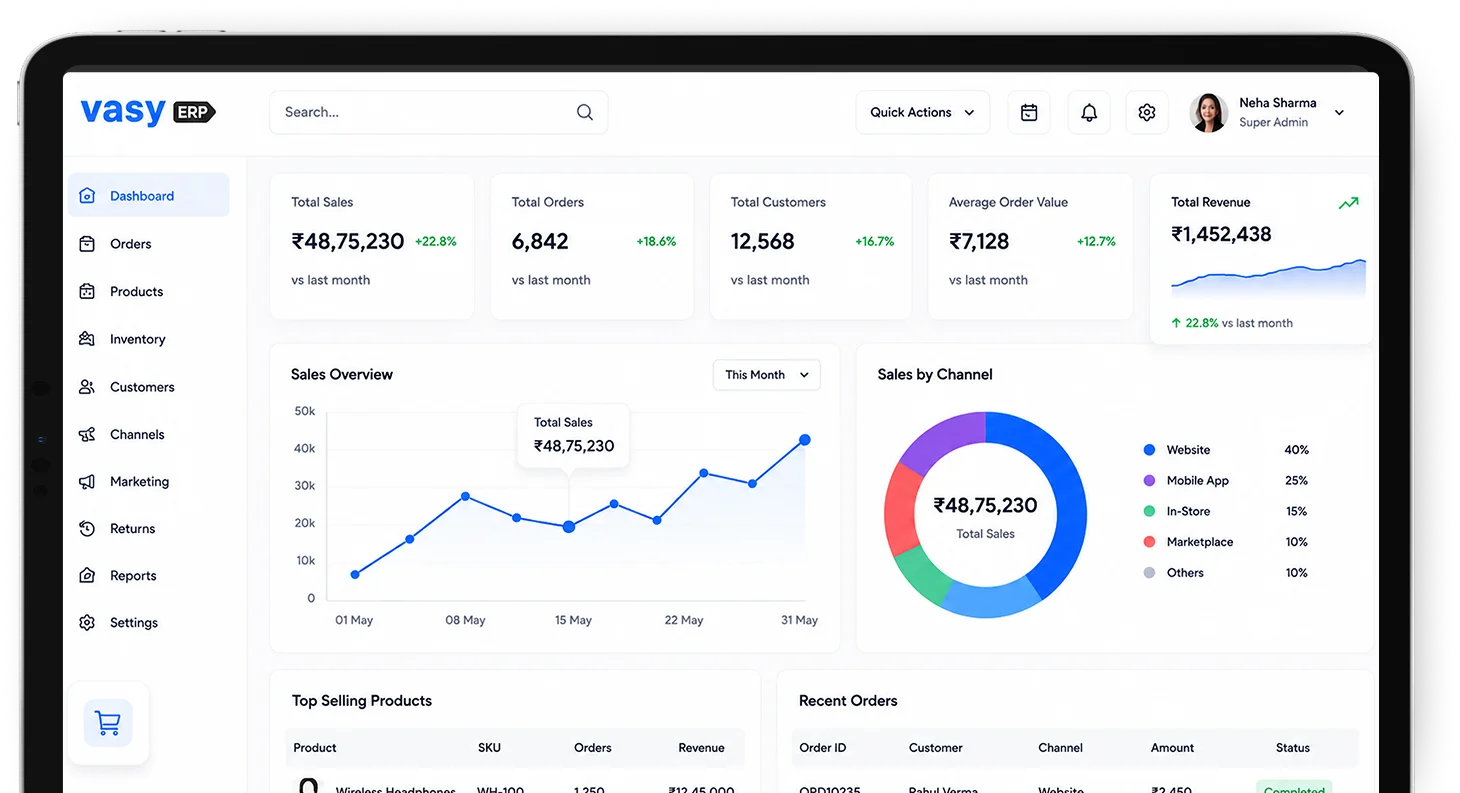
Task: Select the Website blue legend dot
Action: (x=1149, y=450)
